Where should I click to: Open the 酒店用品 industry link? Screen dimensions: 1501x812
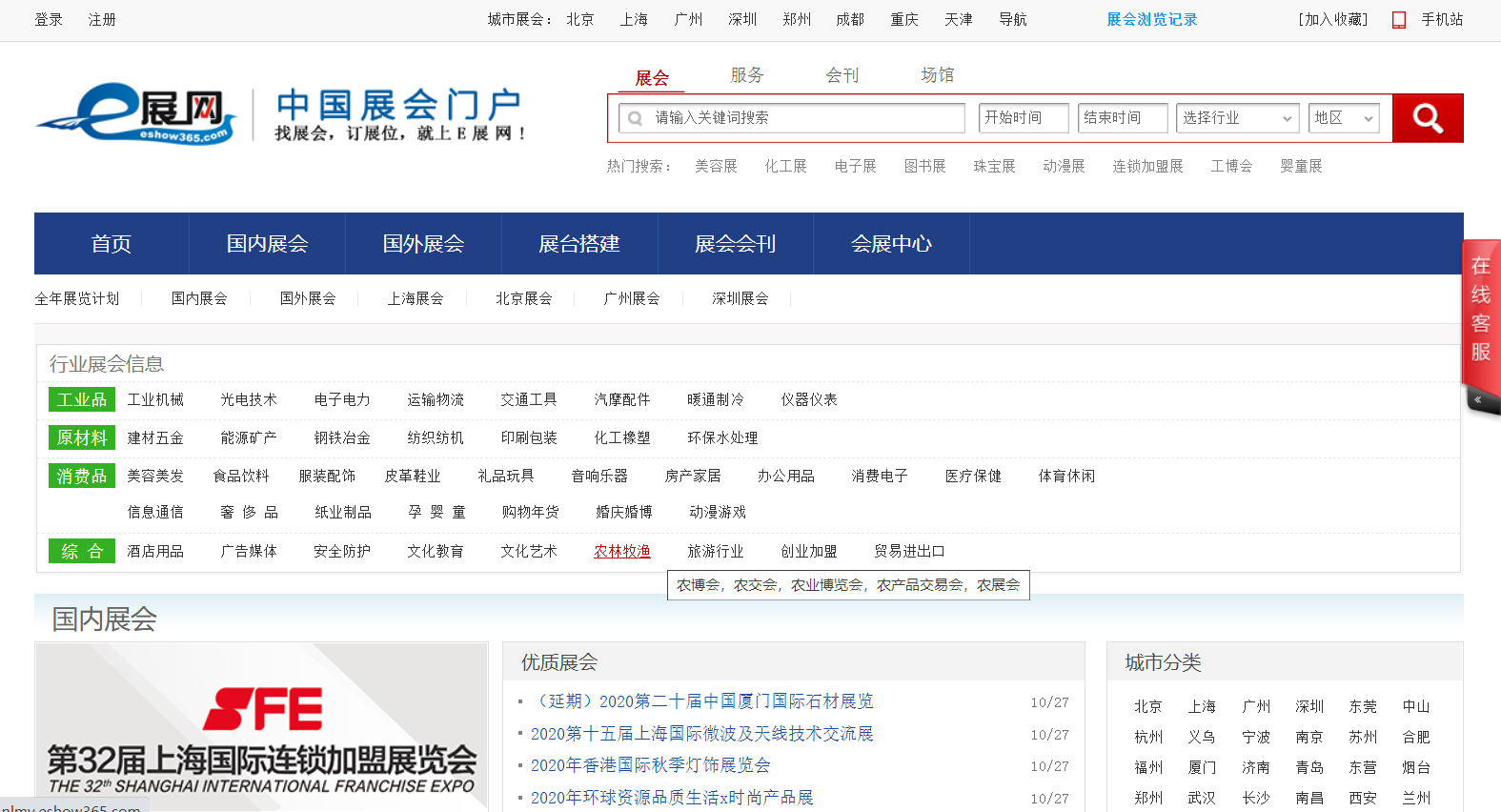pyautogui.click(x=155, y=552)
